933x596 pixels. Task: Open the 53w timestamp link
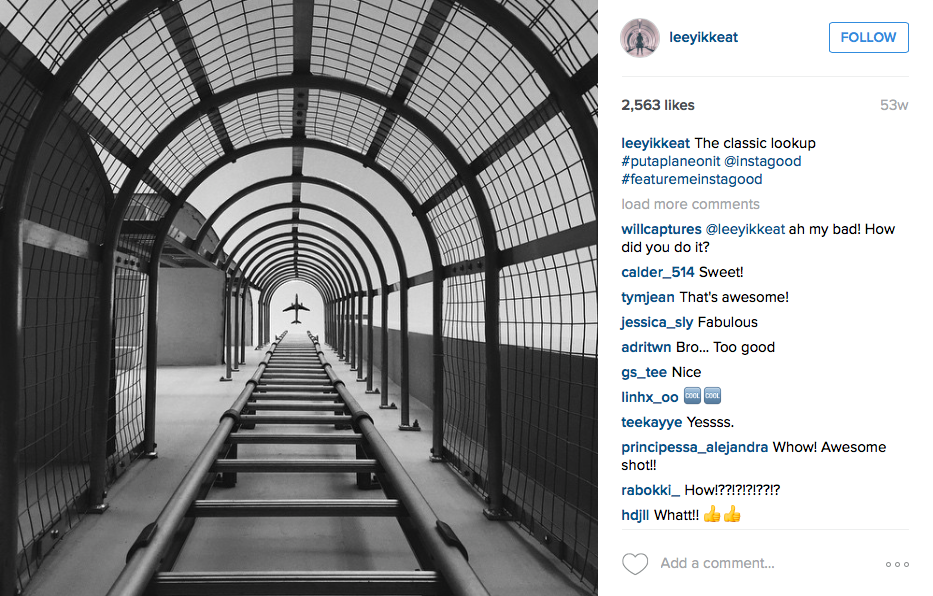pyautogui.click(x=894, y=105)
